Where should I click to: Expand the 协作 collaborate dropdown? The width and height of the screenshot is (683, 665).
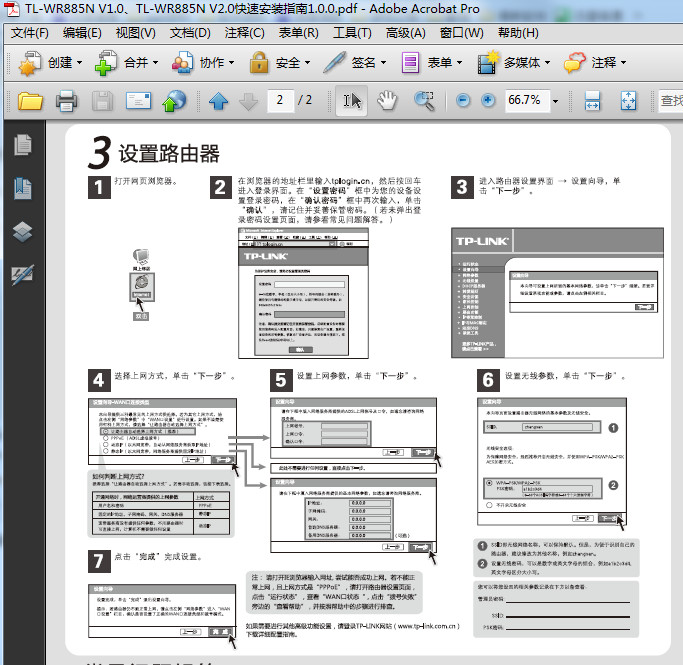click(231, 63)
